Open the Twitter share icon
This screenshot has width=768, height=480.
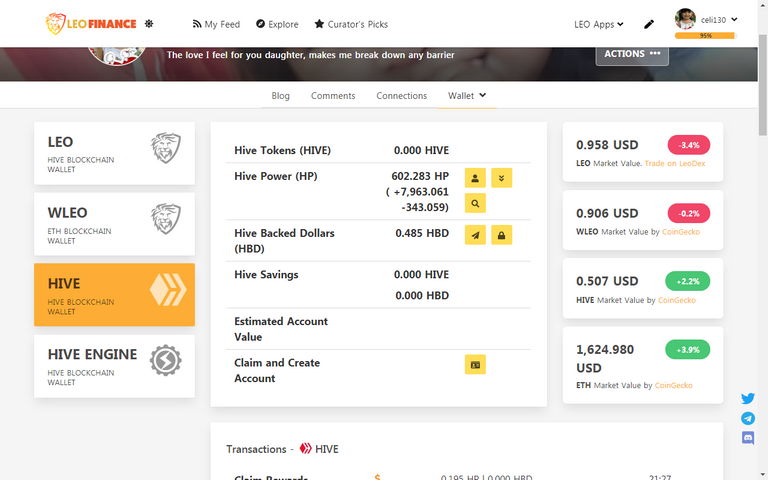tap(748, 398)
